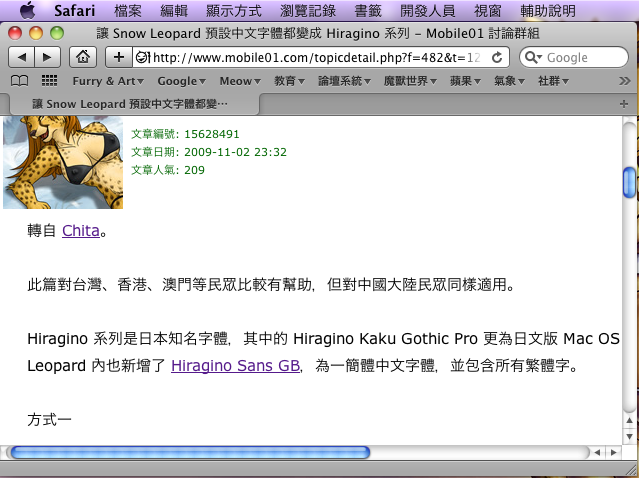
Task: Expand the 社群 bookmarks folder
Action: (x=553, y=81)
